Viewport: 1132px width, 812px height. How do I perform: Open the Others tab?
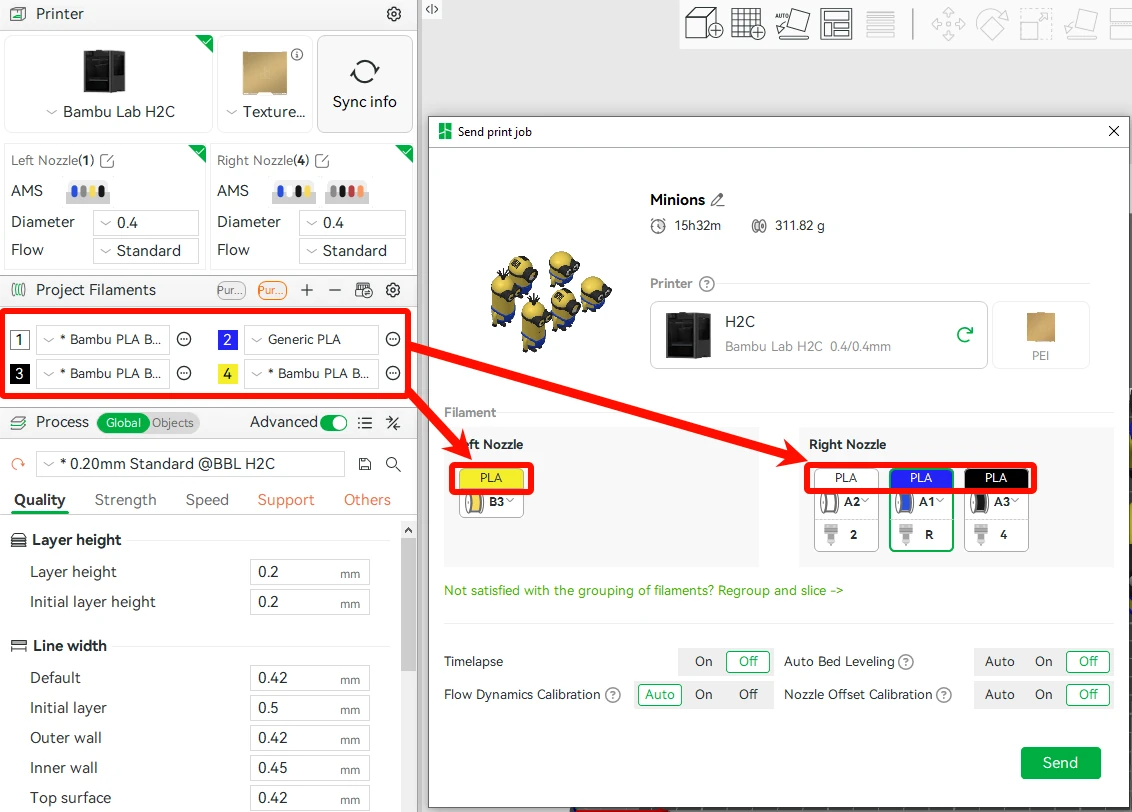[367, 500]
